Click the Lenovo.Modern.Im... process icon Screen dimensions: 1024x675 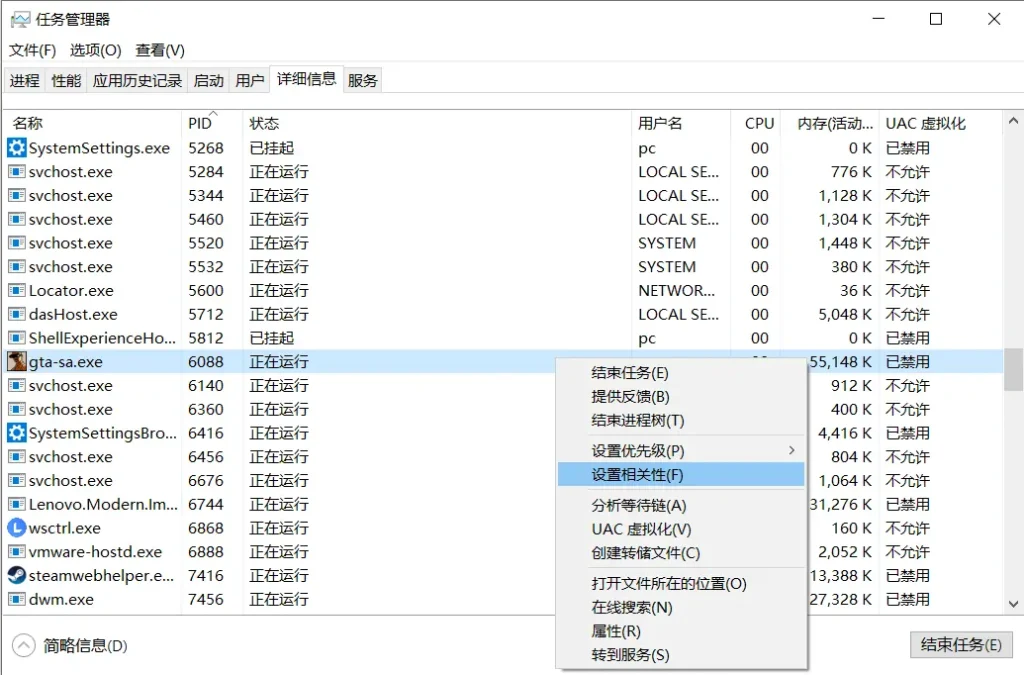click(16, 504)
